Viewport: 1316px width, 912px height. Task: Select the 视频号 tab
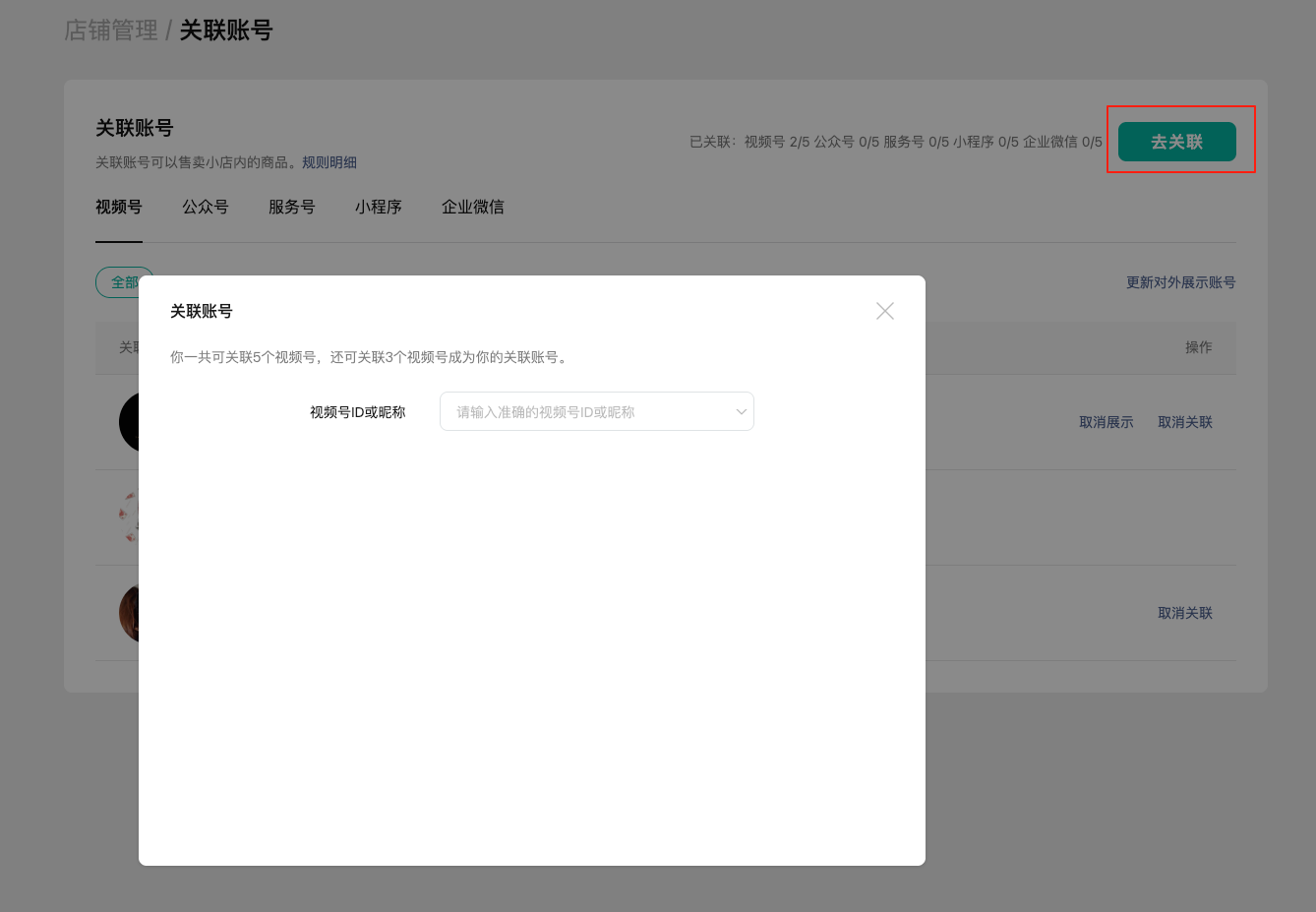[119, 207]
